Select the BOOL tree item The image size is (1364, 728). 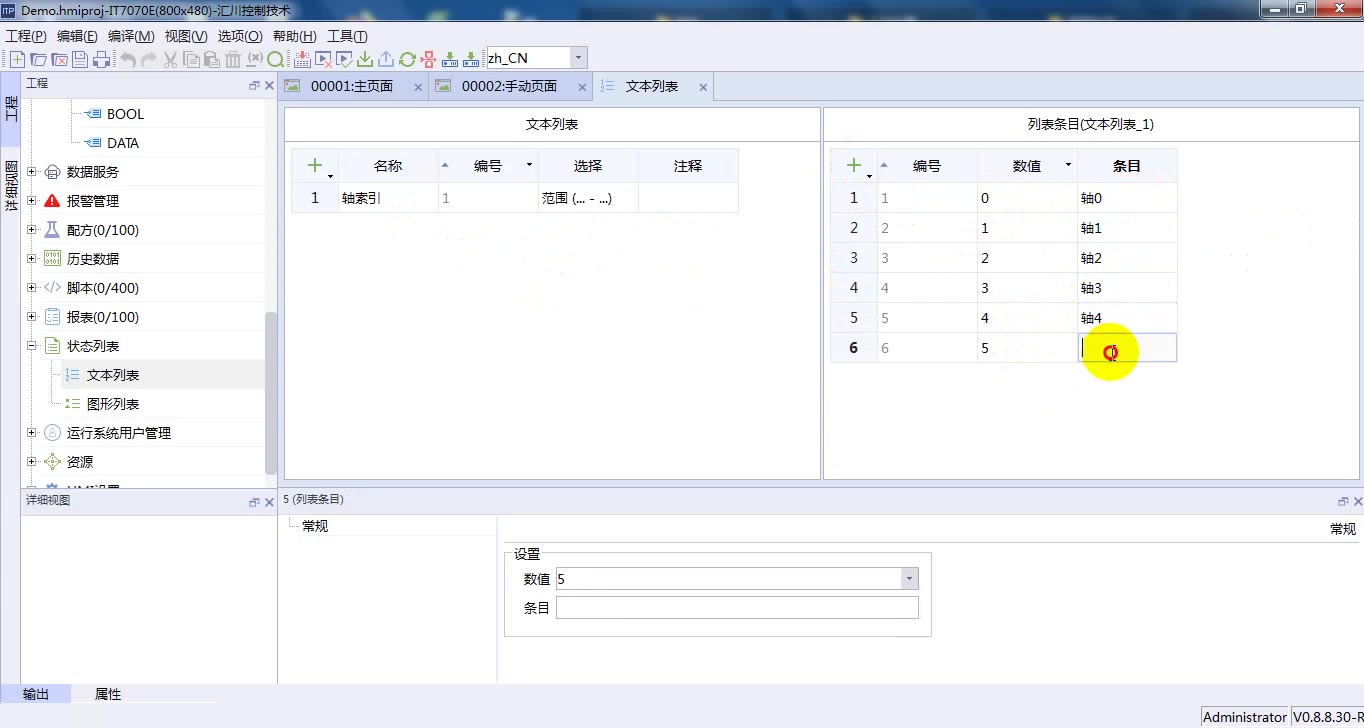click(126, 114)
